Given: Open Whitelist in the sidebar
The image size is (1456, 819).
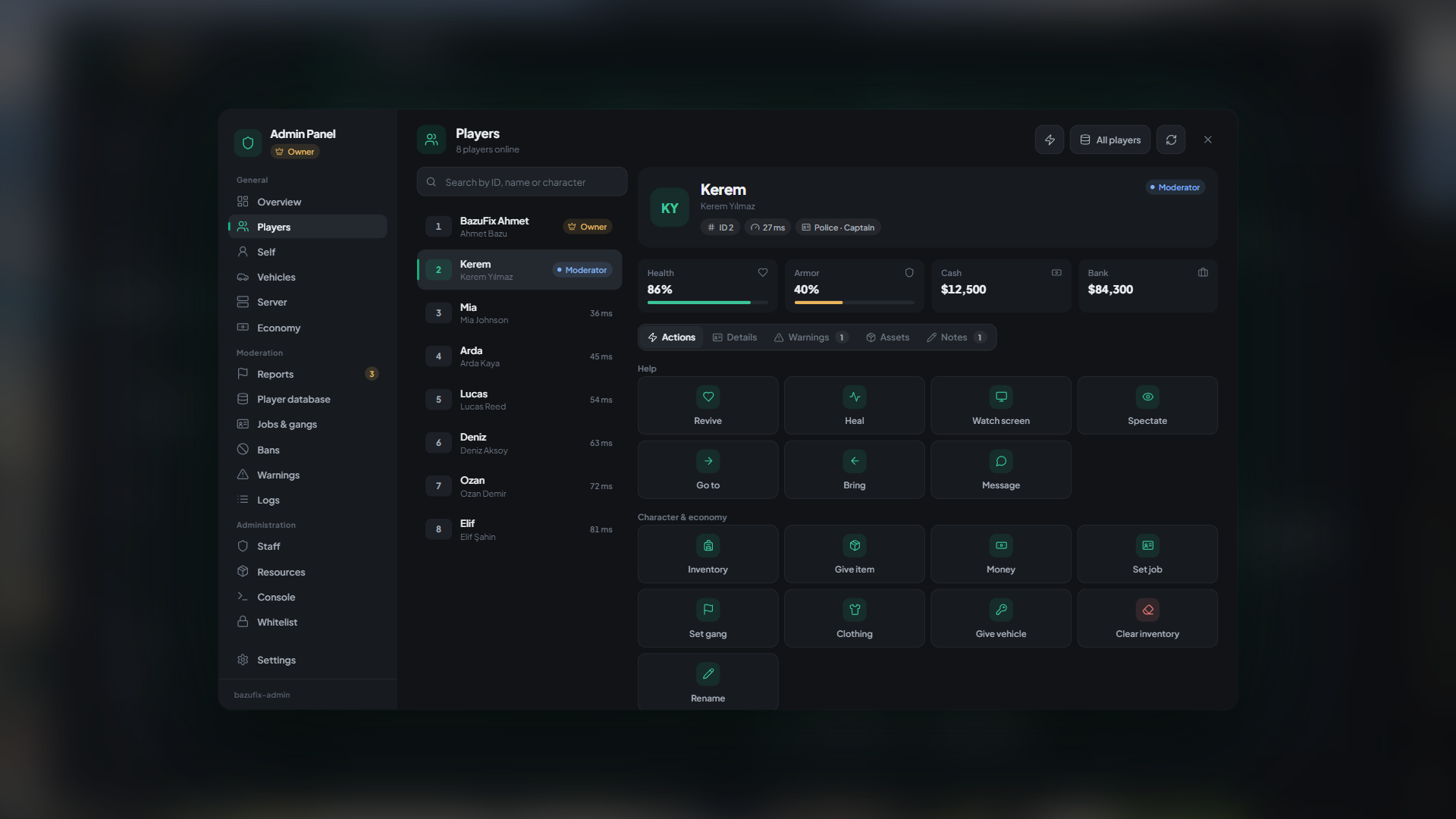Looking at the screenshot, I should (307, 623).
